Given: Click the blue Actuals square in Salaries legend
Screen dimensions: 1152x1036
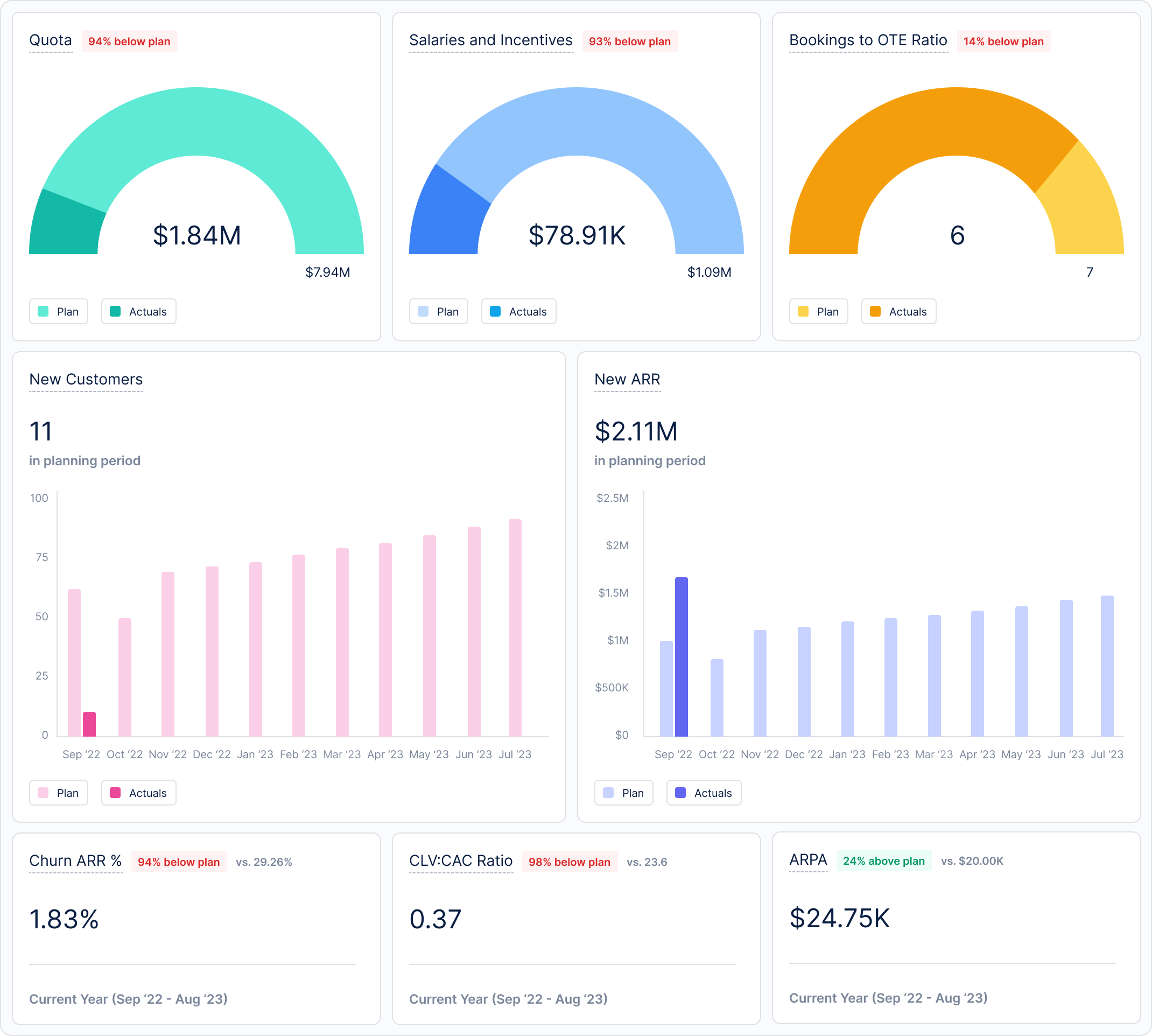Looking at the screenshot, I should (x=496, y=311).
